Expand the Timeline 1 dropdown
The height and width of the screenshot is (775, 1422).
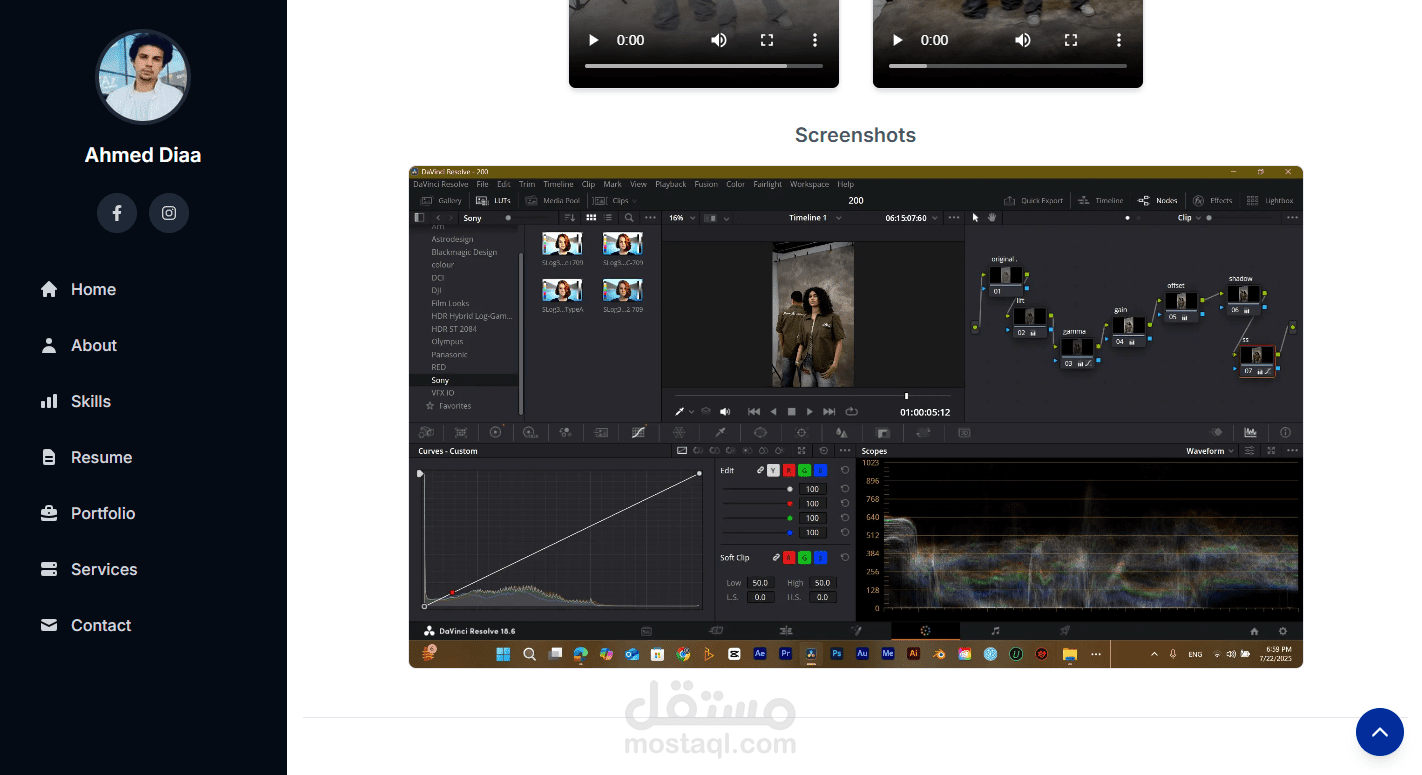click(814, 217)
